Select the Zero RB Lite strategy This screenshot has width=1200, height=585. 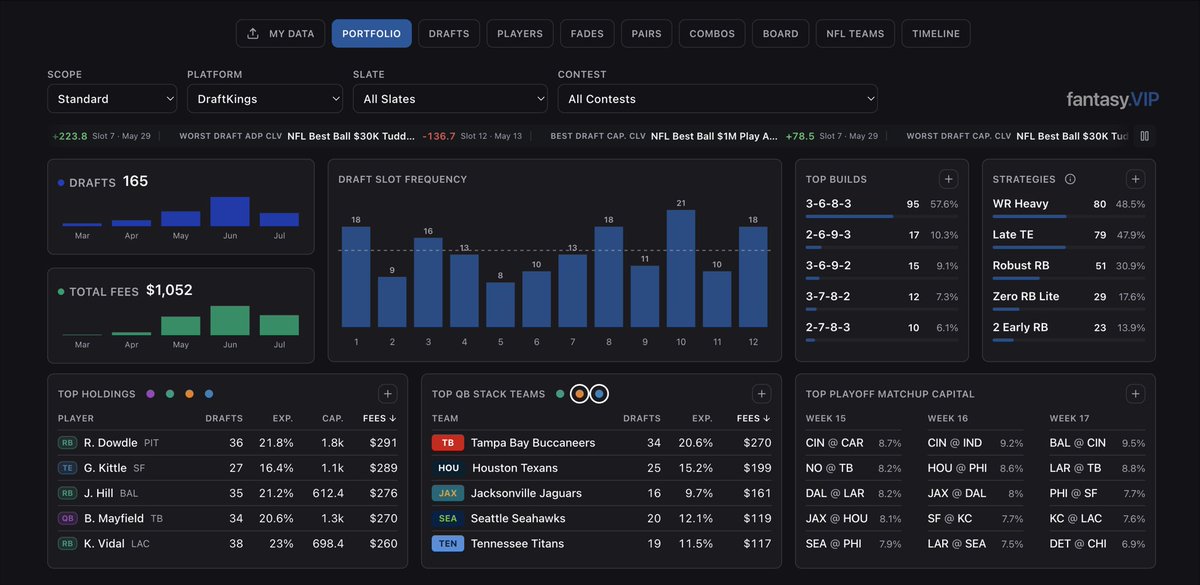pos(1068,298)
